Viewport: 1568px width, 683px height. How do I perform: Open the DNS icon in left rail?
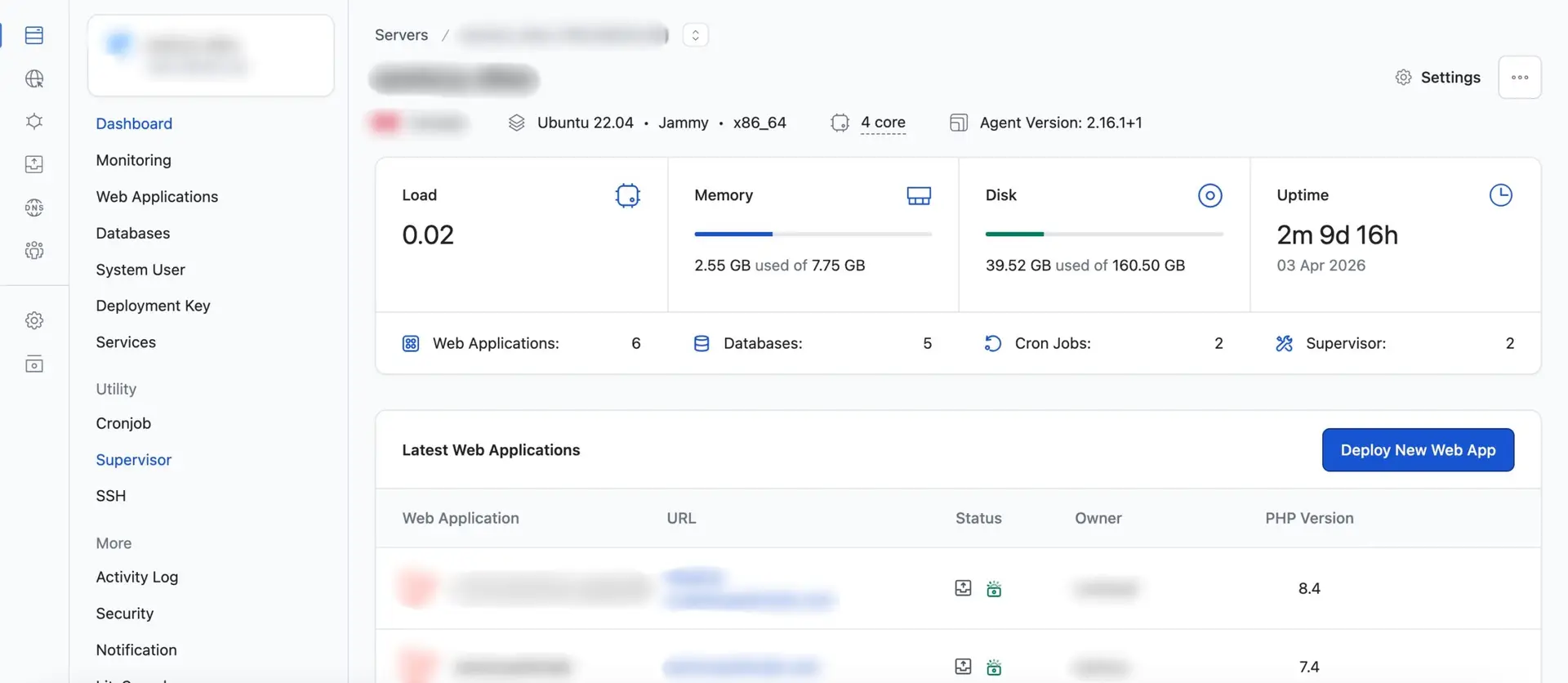click(x=34, y=208)
